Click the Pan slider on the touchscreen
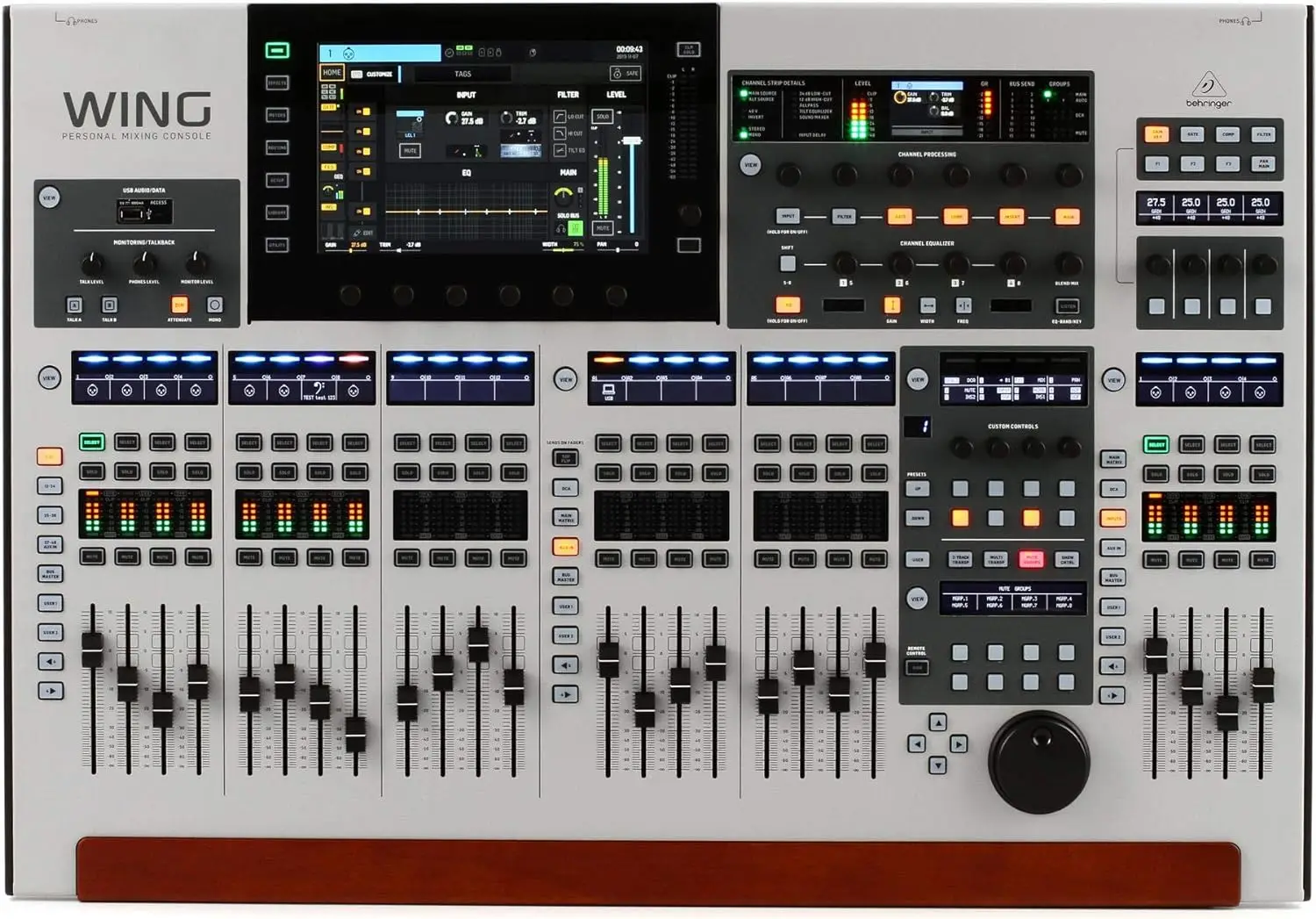 [x=619, y=250]
